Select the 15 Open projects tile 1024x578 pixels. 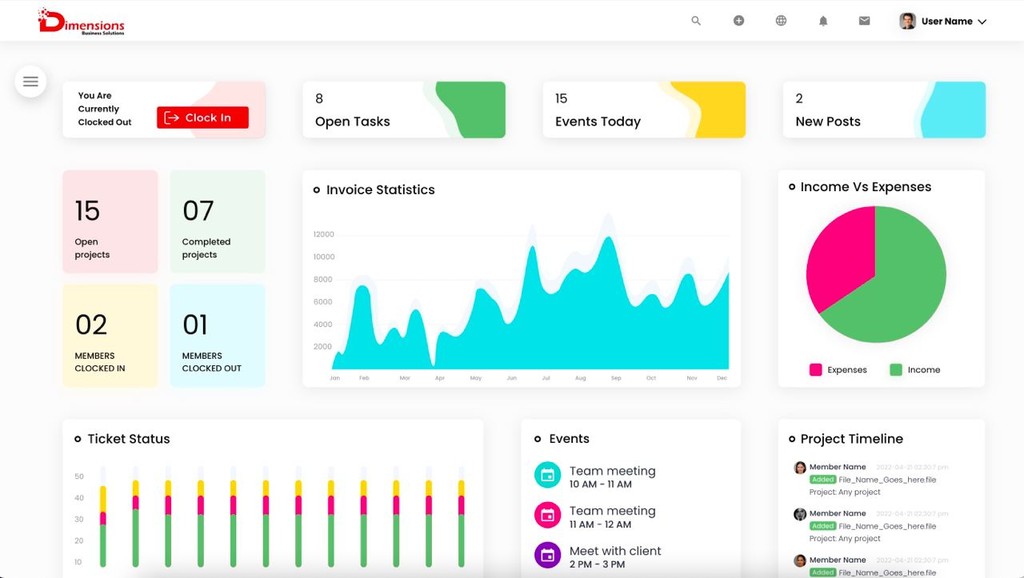click(110, 221)
